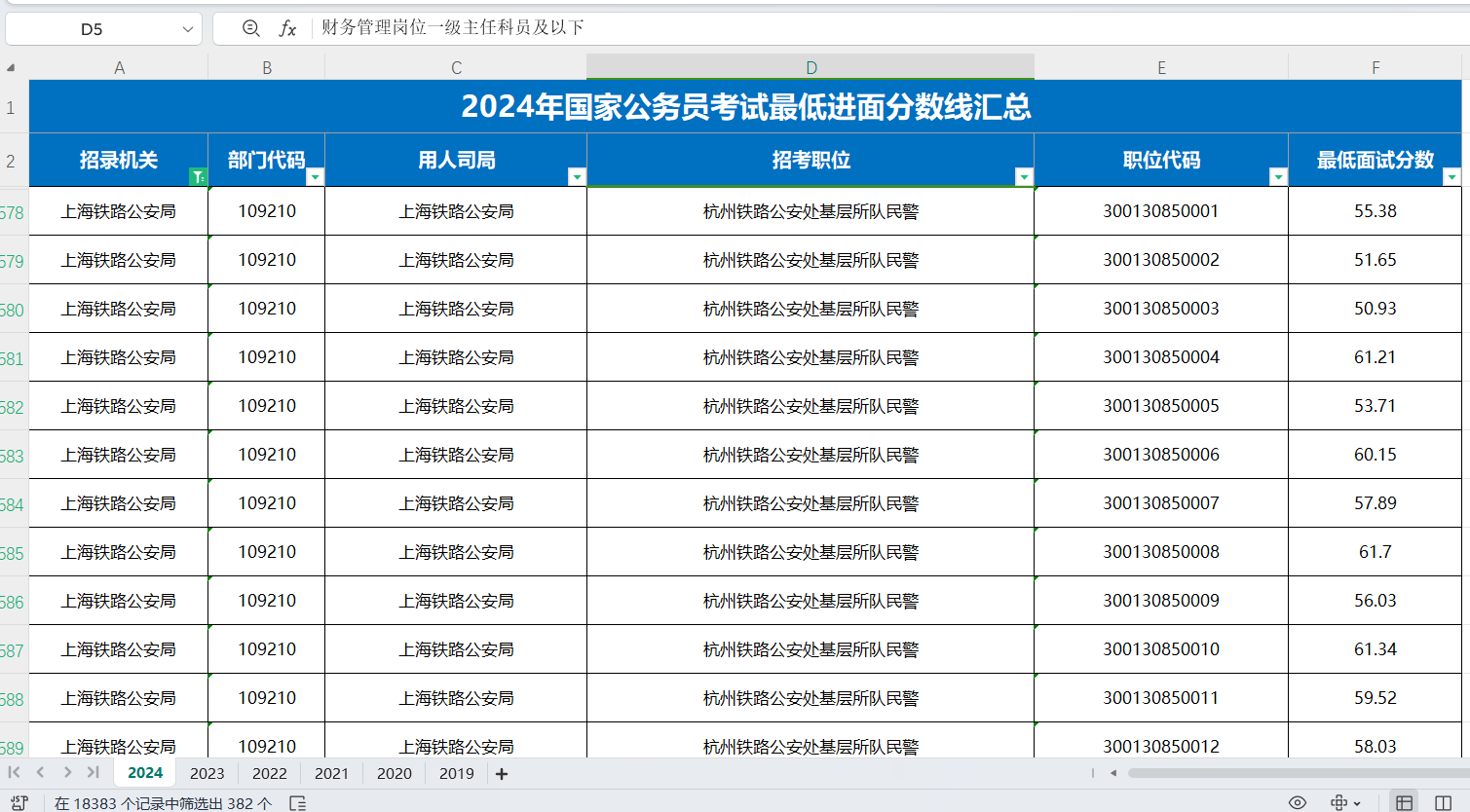This screenshot has height=812, width=1470.
Task: Switch to the 2022 sheet tab
Action: point(269,773)
